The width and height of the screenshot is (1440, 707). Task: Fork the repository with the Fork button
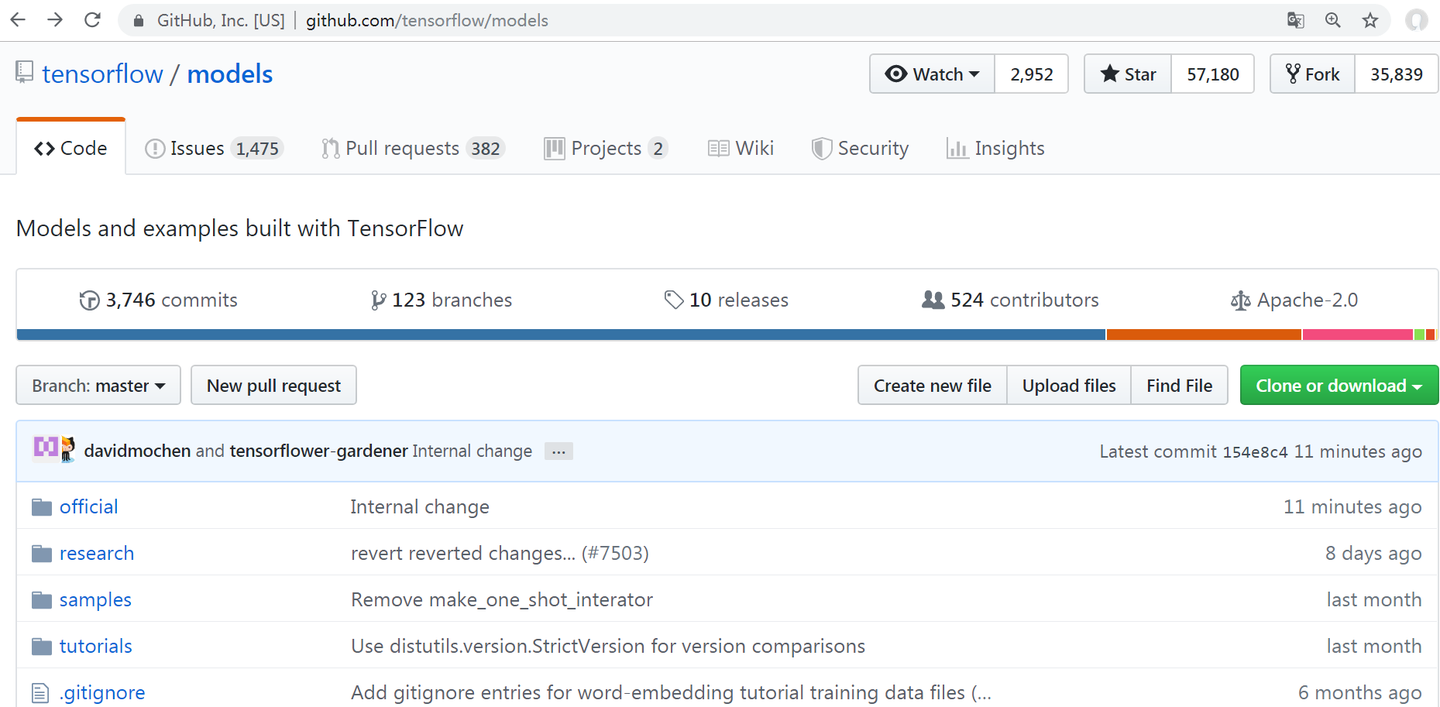click(x=1312, y=74)
